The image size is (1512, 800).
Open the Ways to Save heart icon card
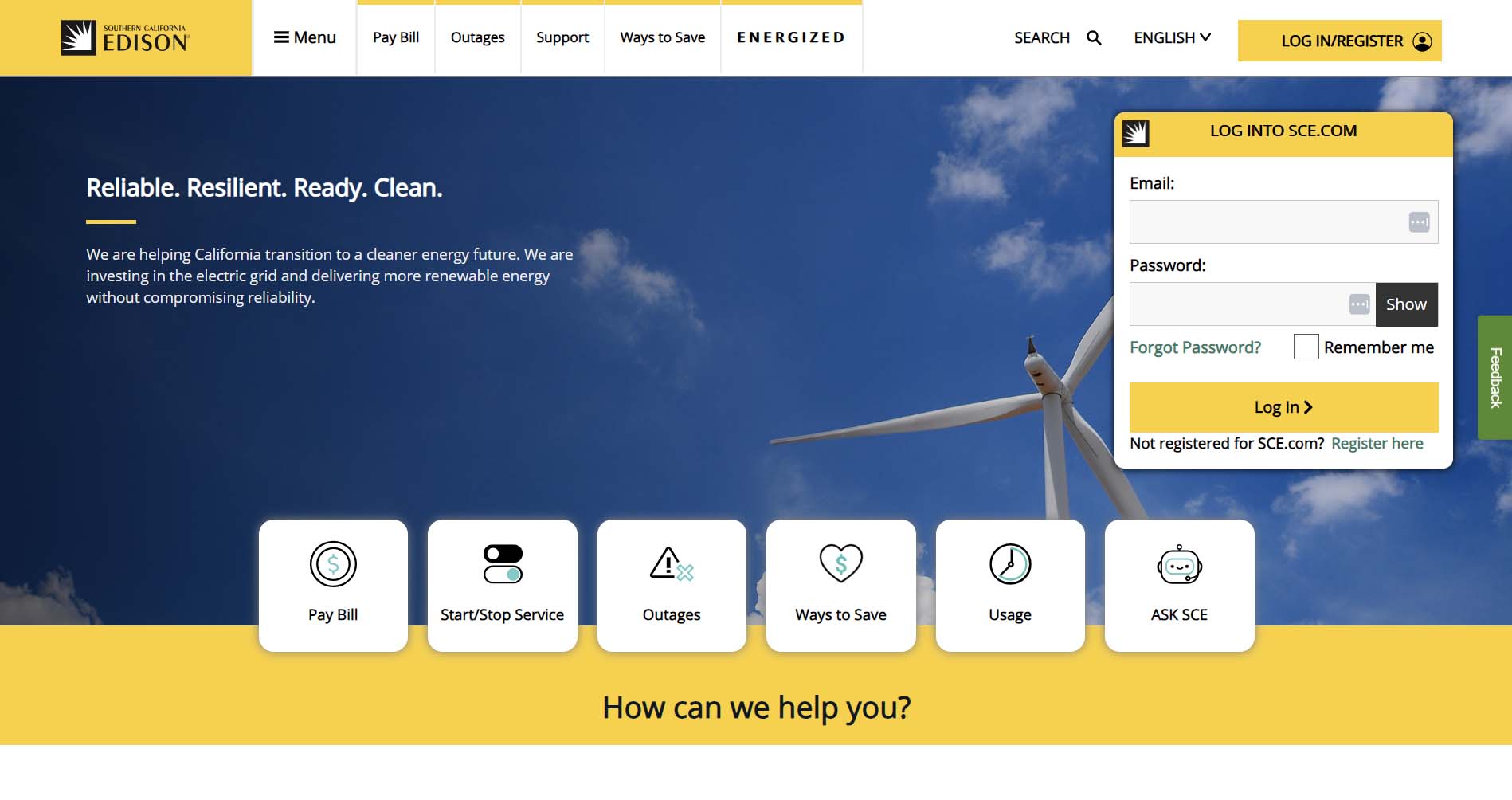point(840,586)
